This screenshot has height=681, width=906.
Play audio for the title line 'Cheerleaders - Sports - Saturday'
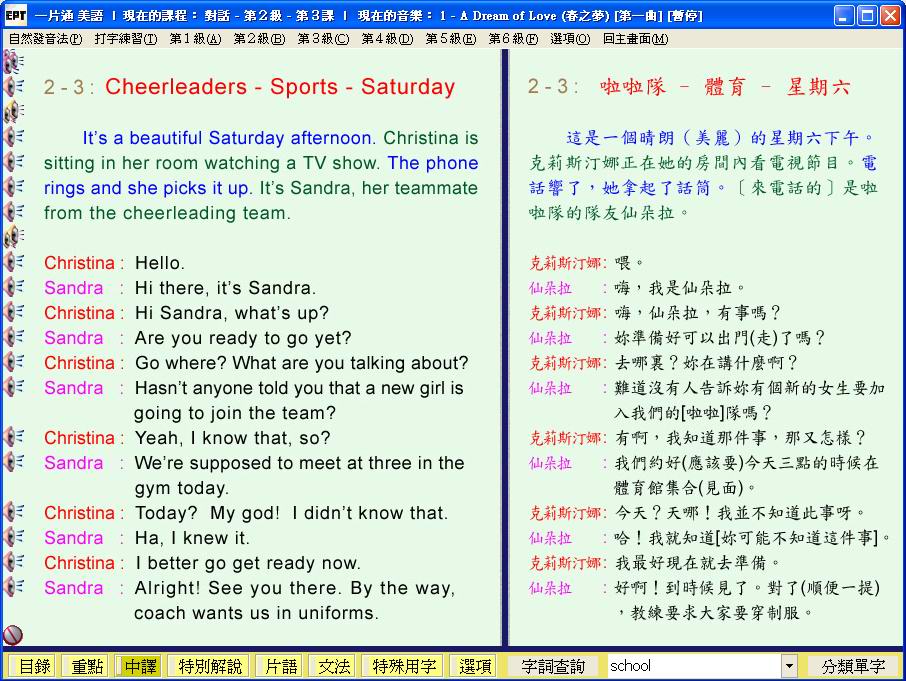[14, 87]
